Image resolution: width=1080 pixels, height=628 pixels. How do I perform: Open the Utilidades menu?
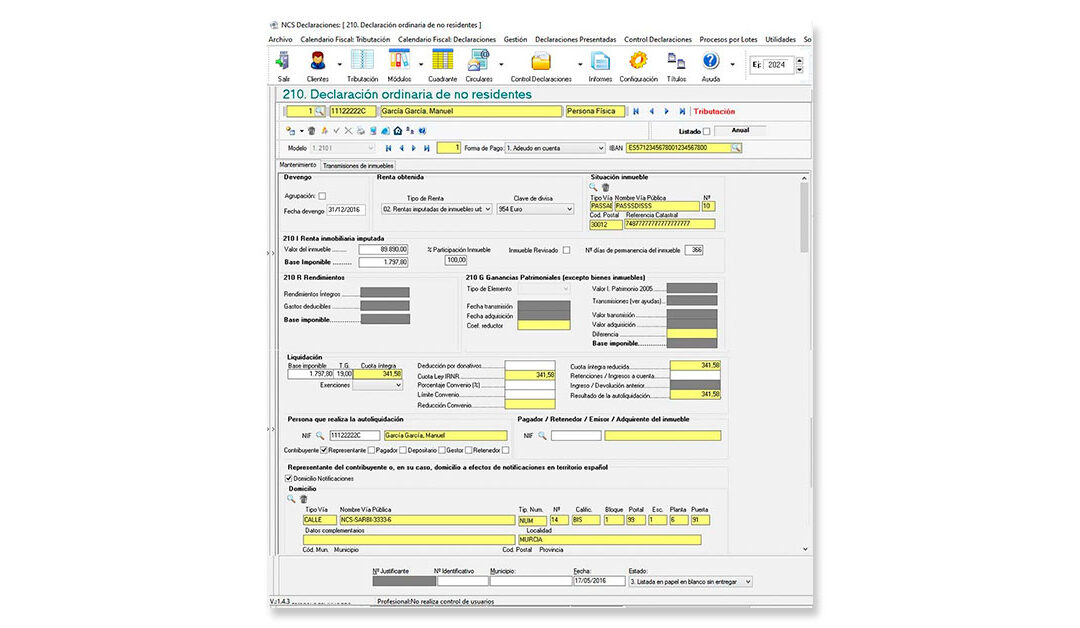780,39
